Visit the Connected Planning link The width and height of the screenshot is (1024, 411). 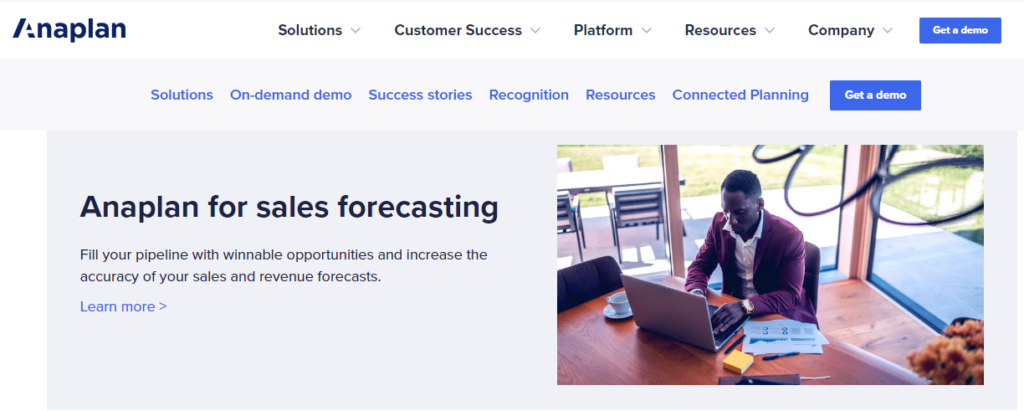[740, 95]
